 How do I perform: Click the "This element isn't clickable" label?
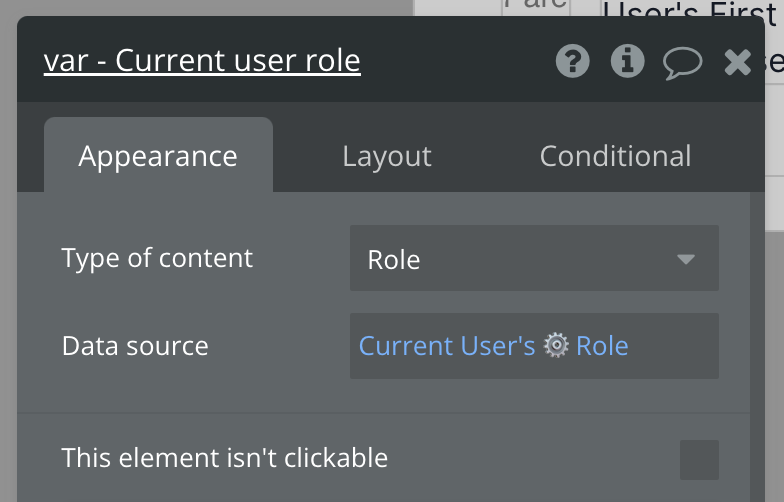click(x=224, y=458)
